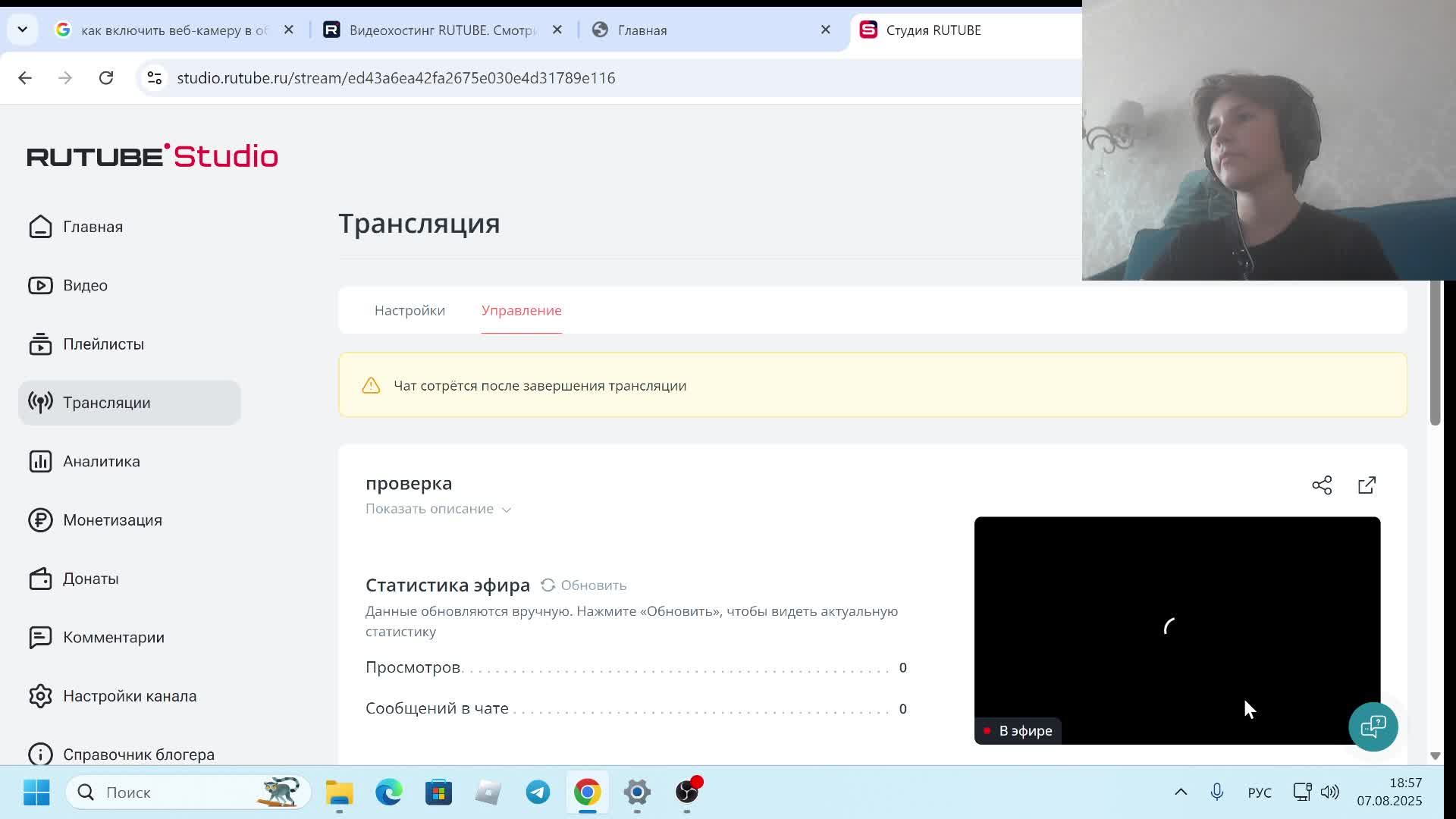
Task: Expand Показать описание chevron
Action: (507, 510)
